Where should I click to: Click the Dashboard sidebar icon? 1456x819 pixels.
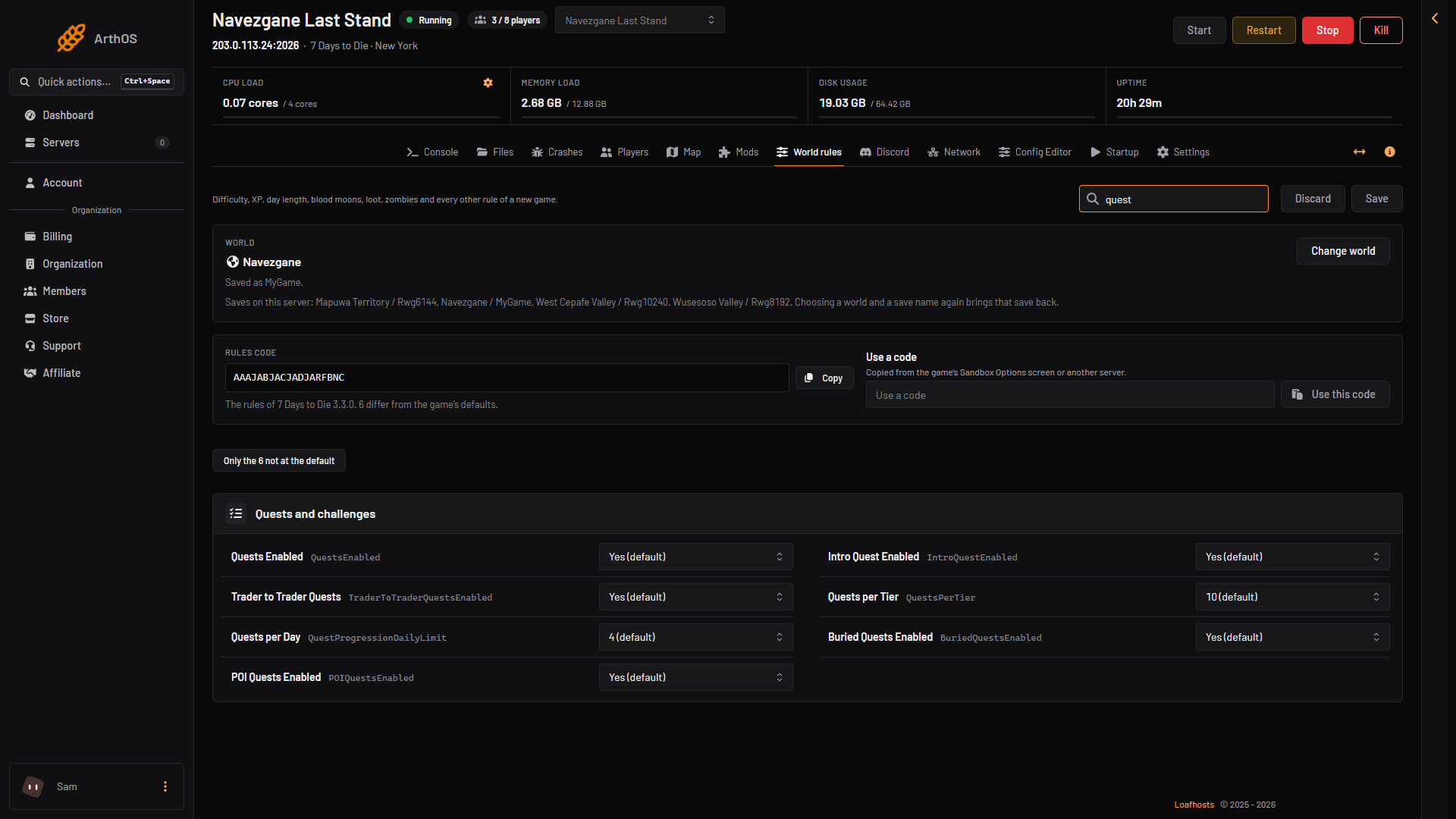[30, 115]
